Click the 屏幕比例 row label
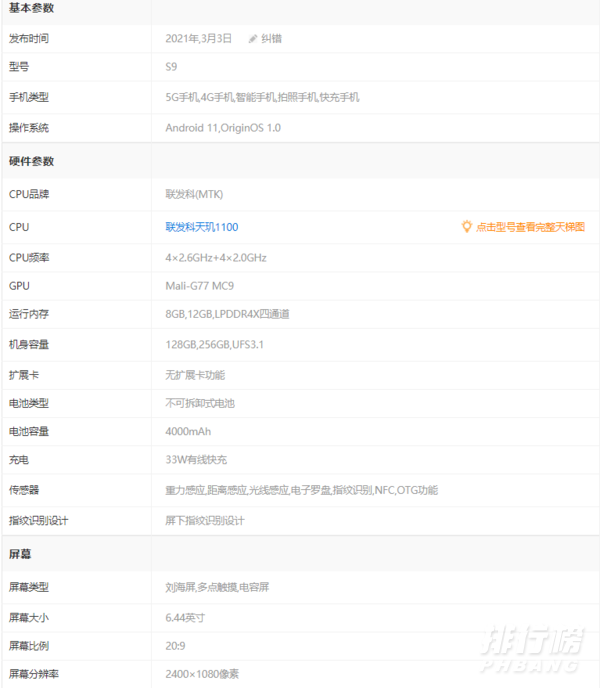The height and width of the screenshot is (688, 600). pos(29,645)
